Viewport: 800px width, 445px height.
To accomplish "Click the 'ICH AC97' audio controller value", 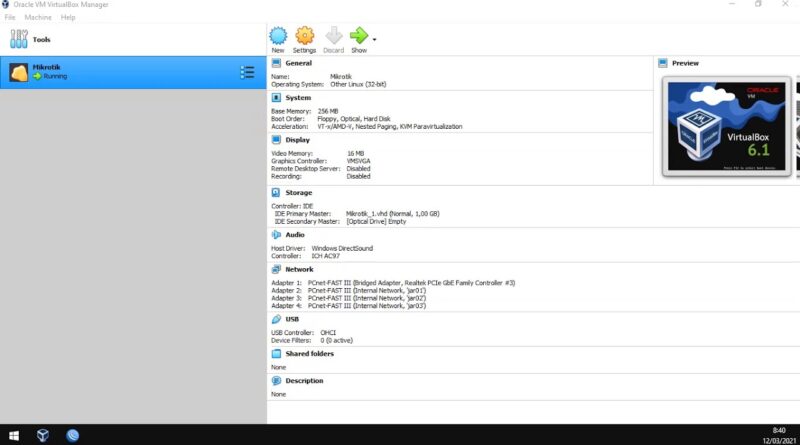I will click(x=326, y=256).
